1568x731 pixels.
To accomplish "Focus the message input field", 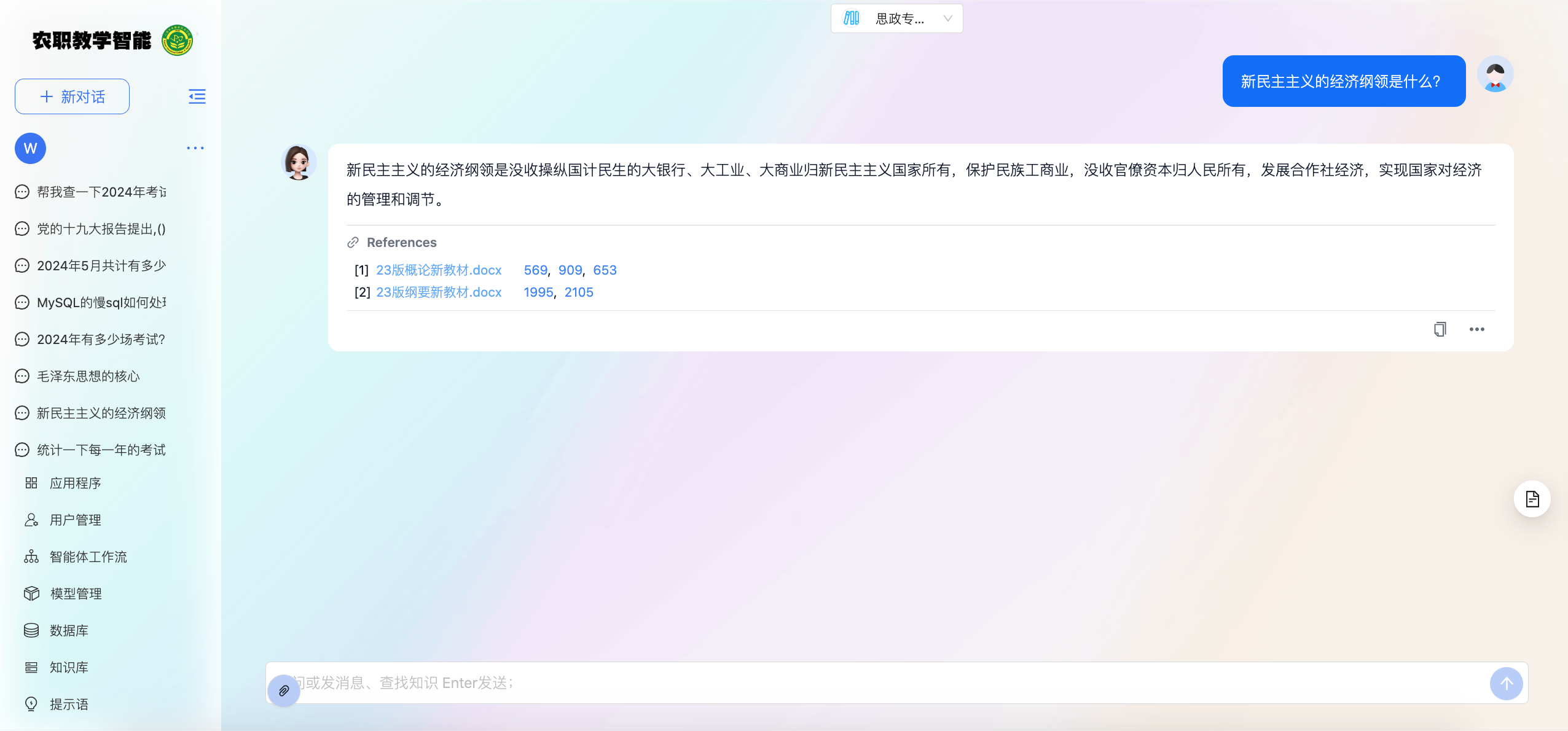I will click(885, 683).
